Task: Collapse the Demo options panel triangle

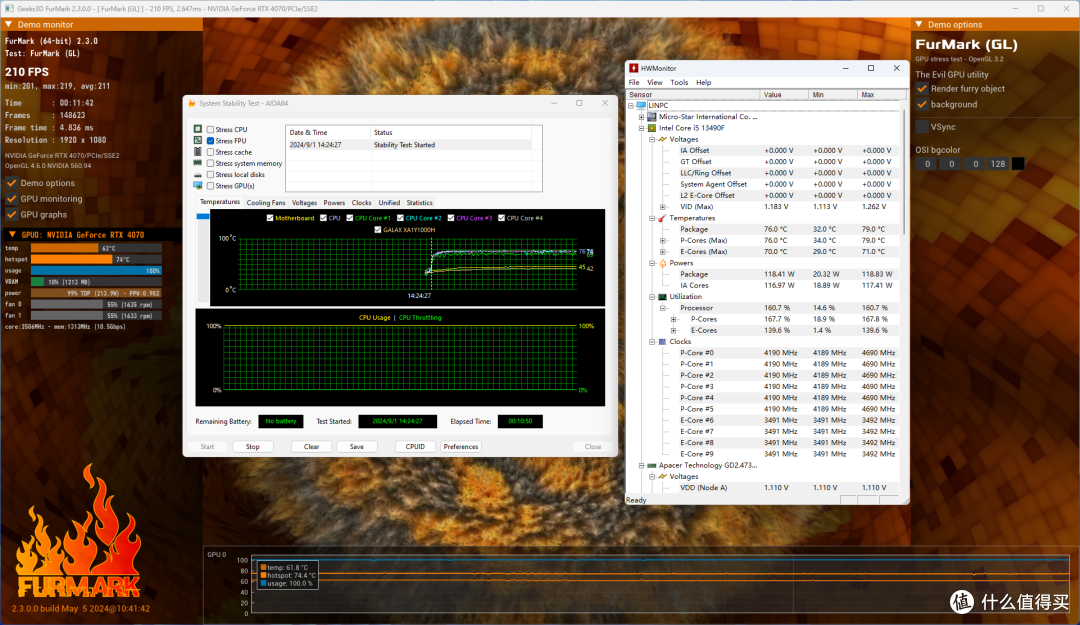Action: (x=919, y=24)
